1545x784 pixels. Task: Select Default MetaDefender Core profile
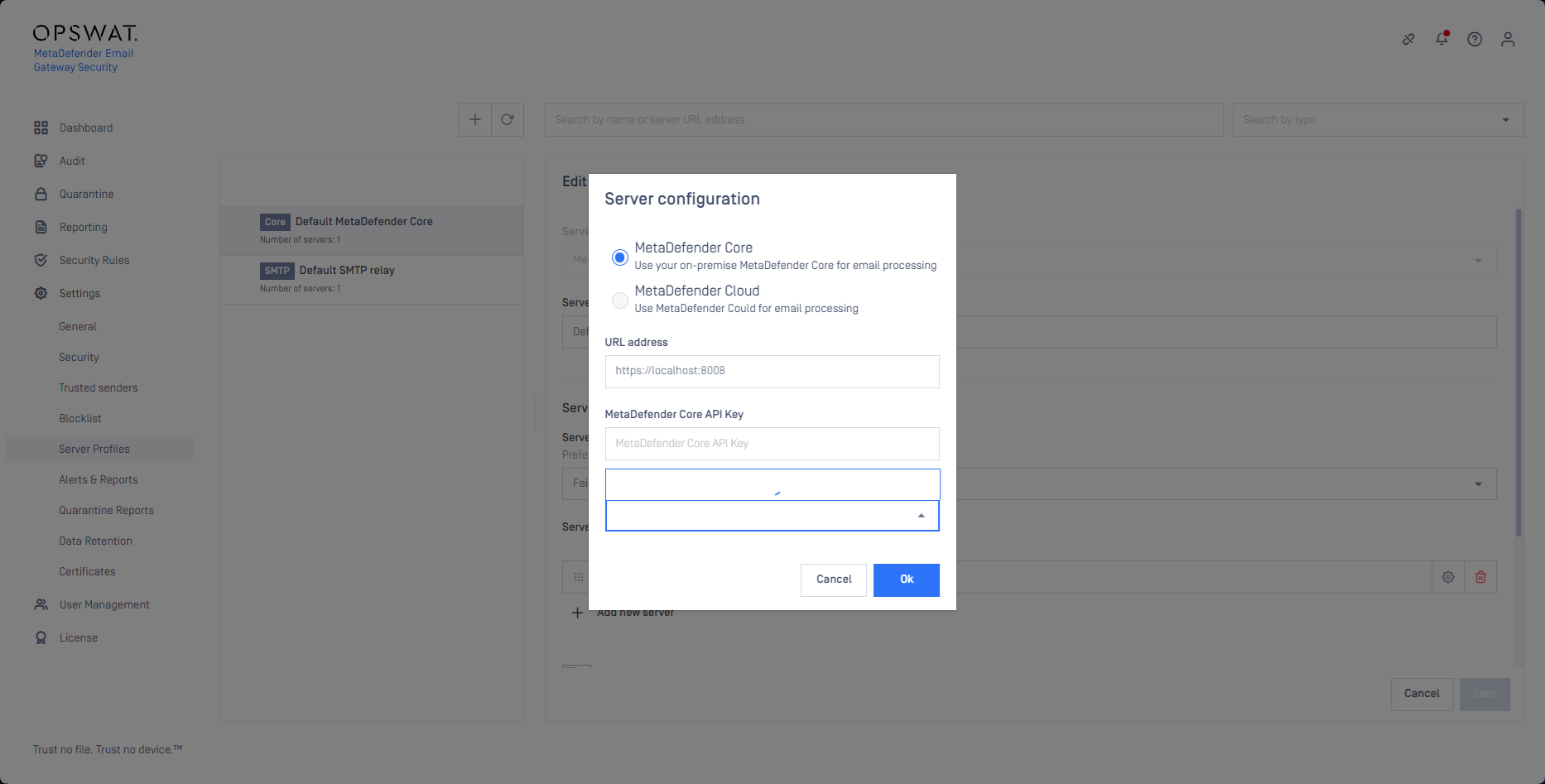pos(372,230)
